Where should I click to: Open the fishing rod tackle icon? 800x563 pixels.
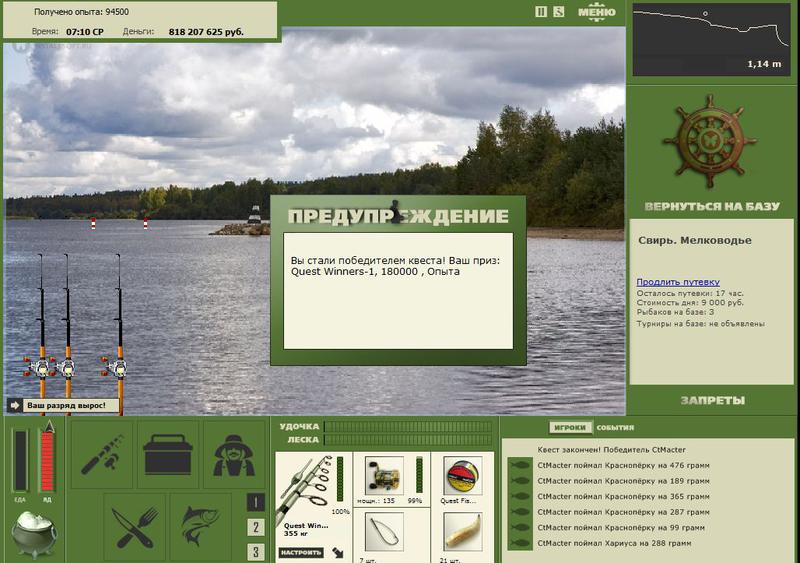coord(103,453)
